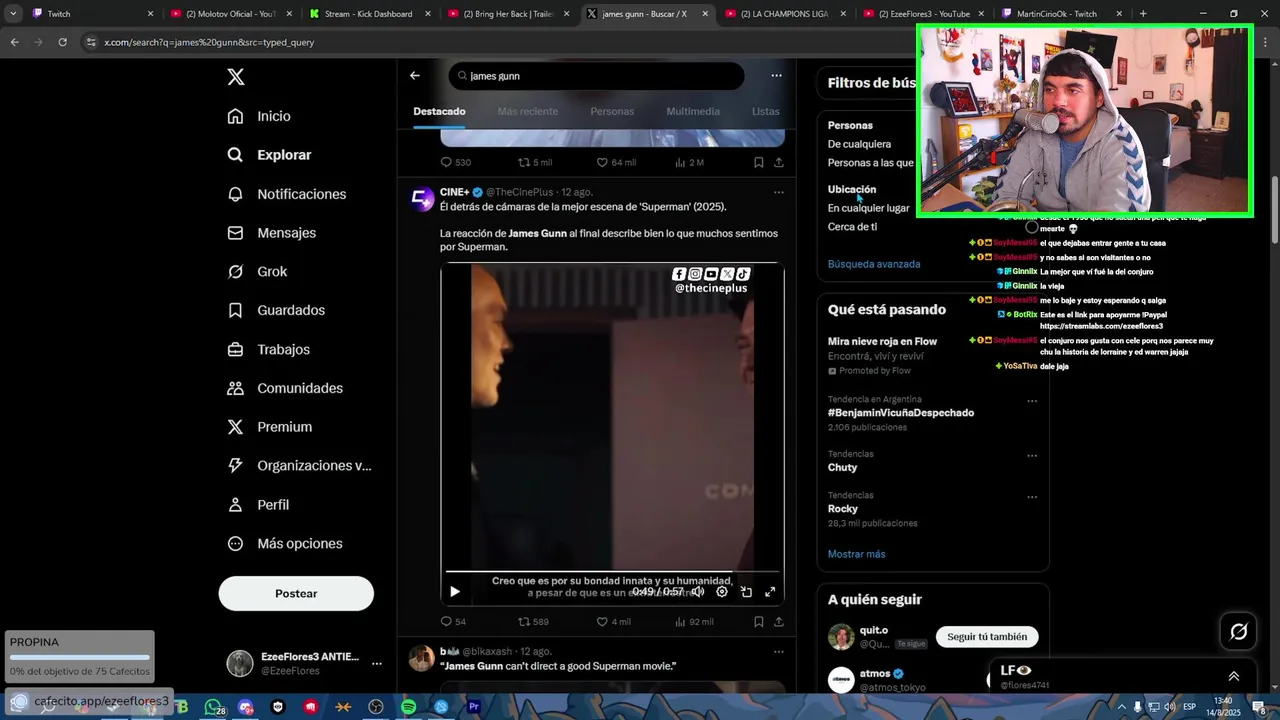Open the CINE+ profile avatar
Screen dimensions: 1280x720
pyautogui.click(x=422, y=199)
